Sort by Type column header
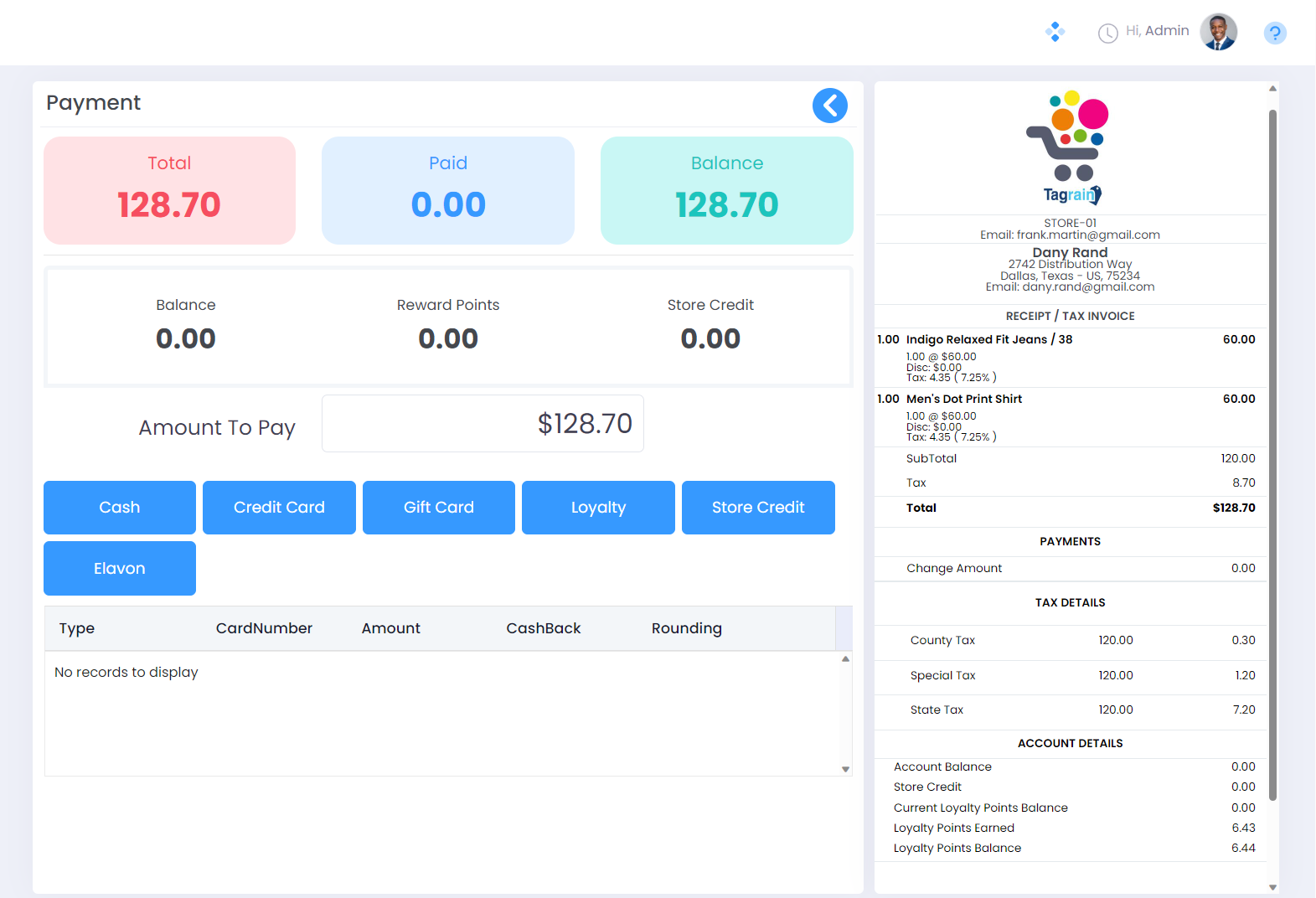This screenshot has height=898, width=1316. pos(77,628)
